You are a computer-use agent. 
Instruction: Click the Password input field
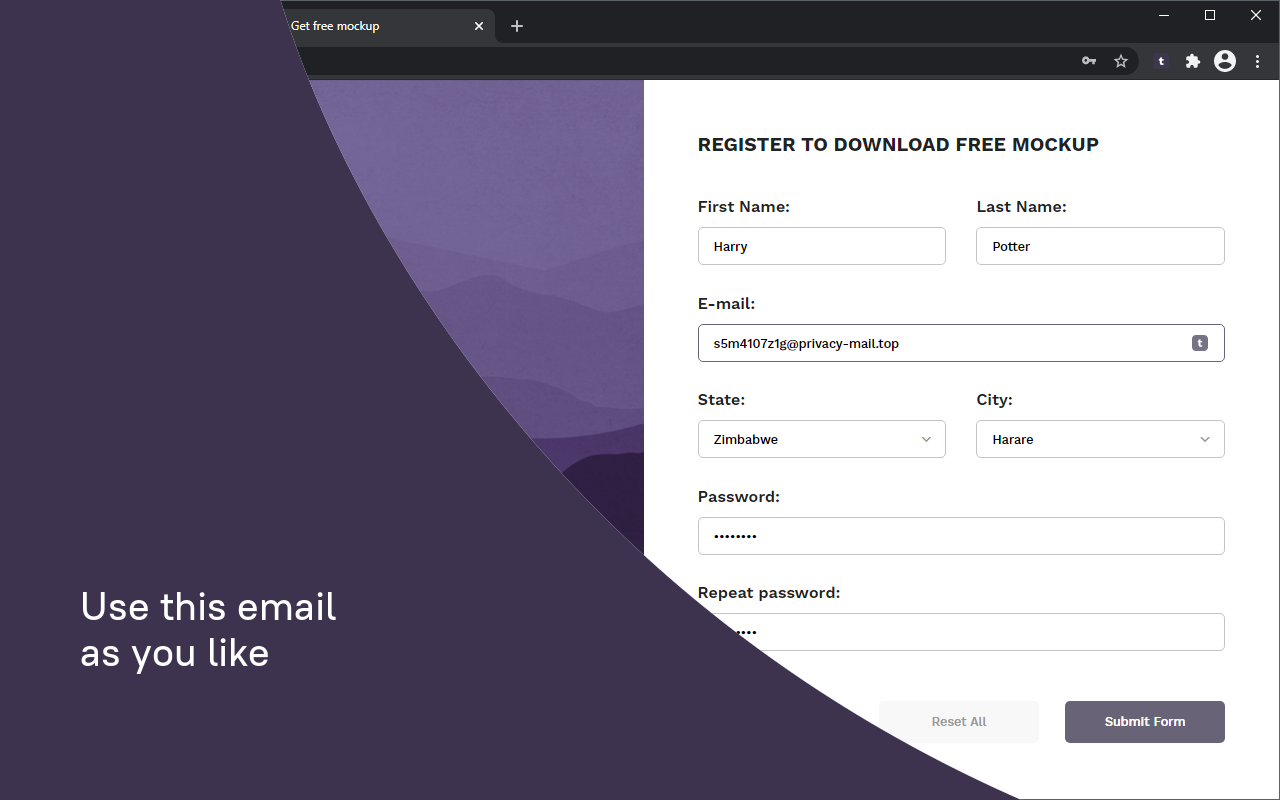(x=960, y=536)
